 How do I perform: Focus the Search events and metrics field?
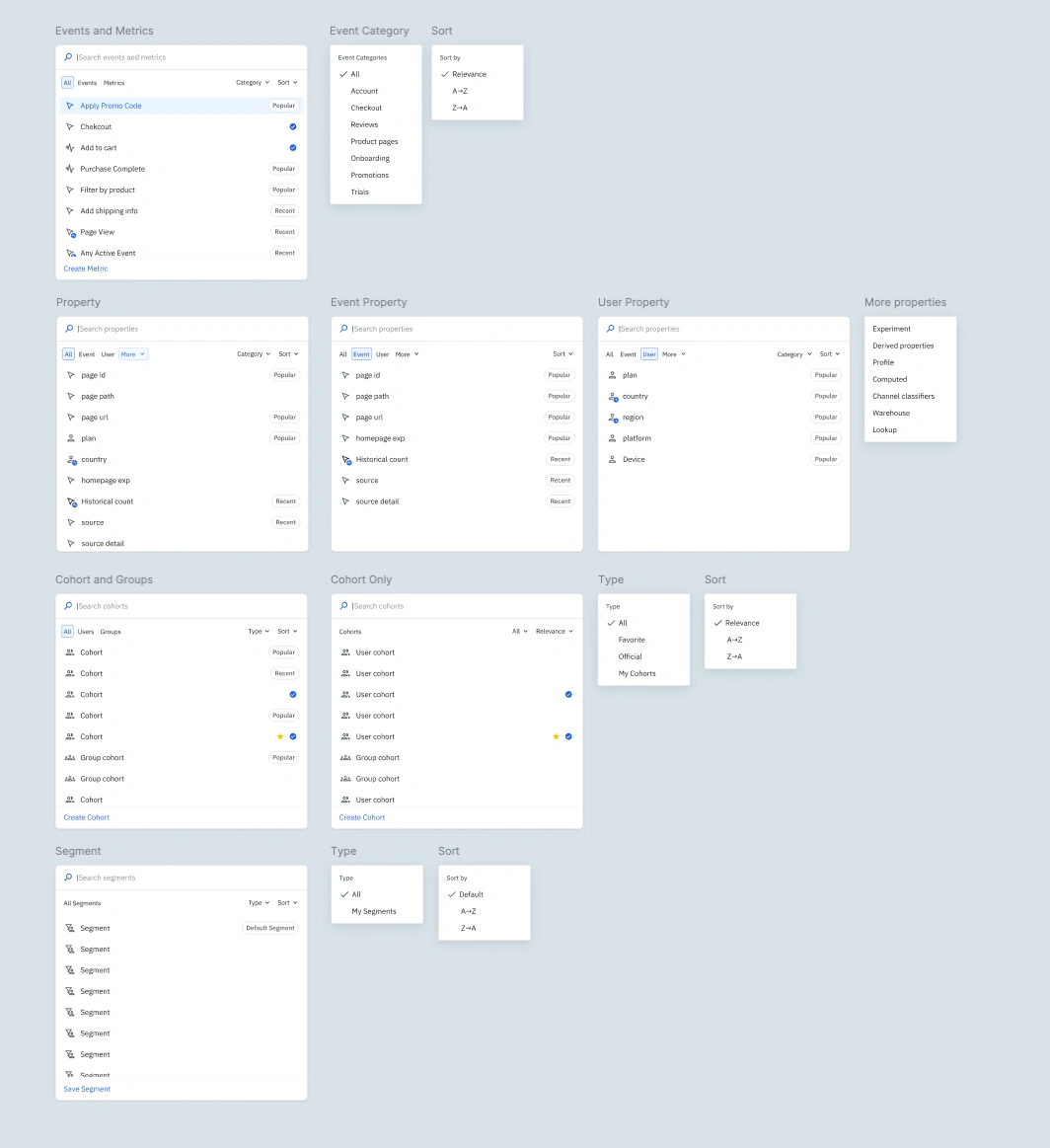pyautogui.click(x=182, y=57)
